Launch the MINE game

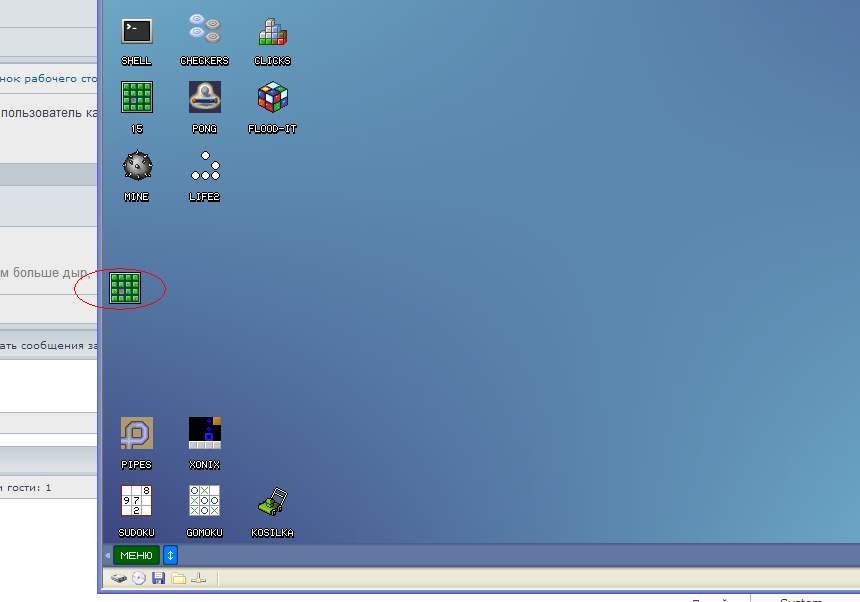tap(137, 166)
